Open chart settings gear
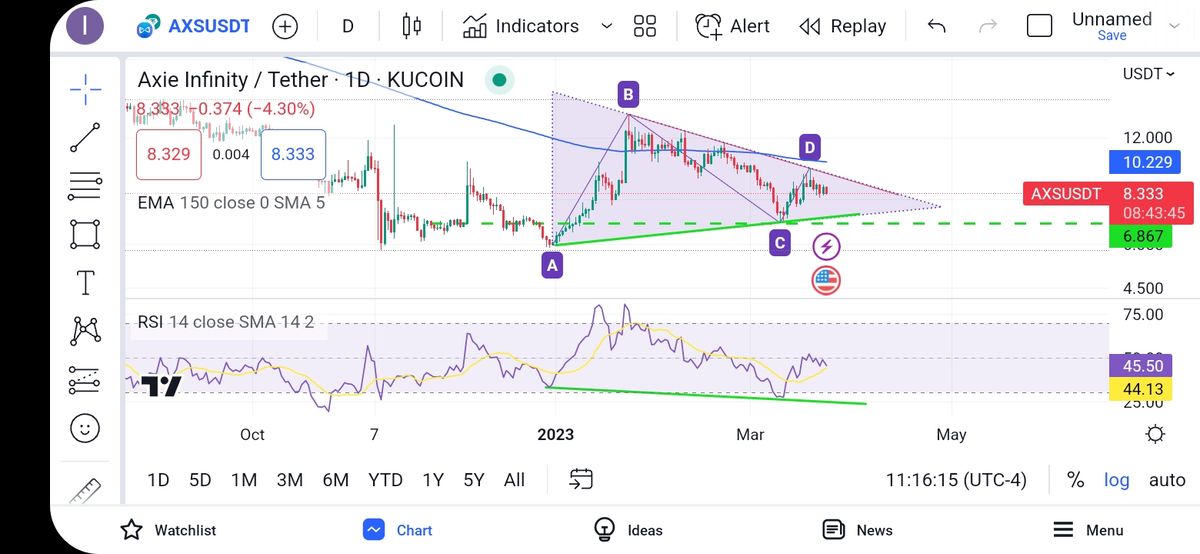The width and height of the screenshot is (1200, 554). point(1155,434)
